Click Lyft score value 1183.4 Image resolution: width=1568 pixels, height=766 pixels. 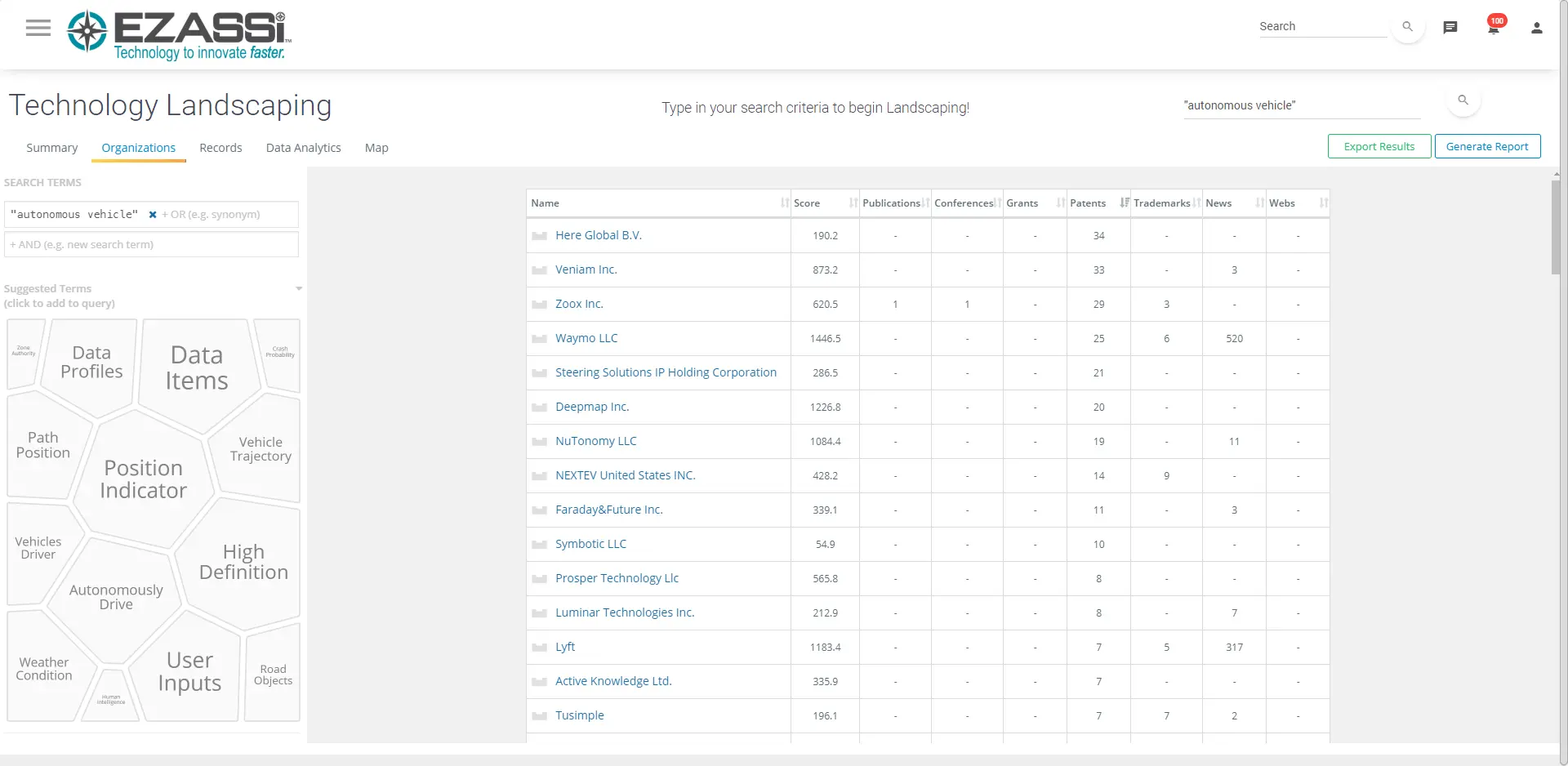click(x=825, y=648)
